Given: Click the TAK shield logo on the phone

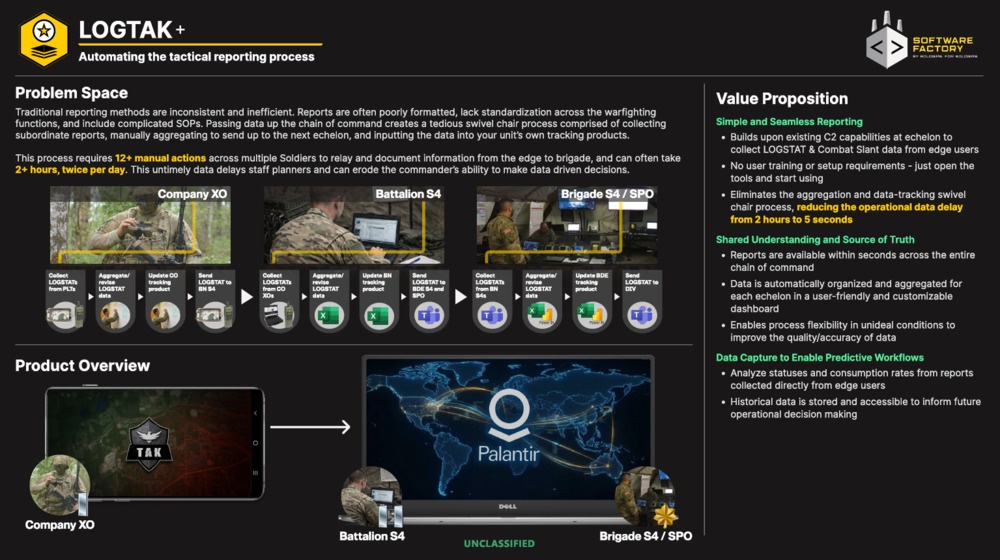Looking at the screenshot, I should 149,444.
